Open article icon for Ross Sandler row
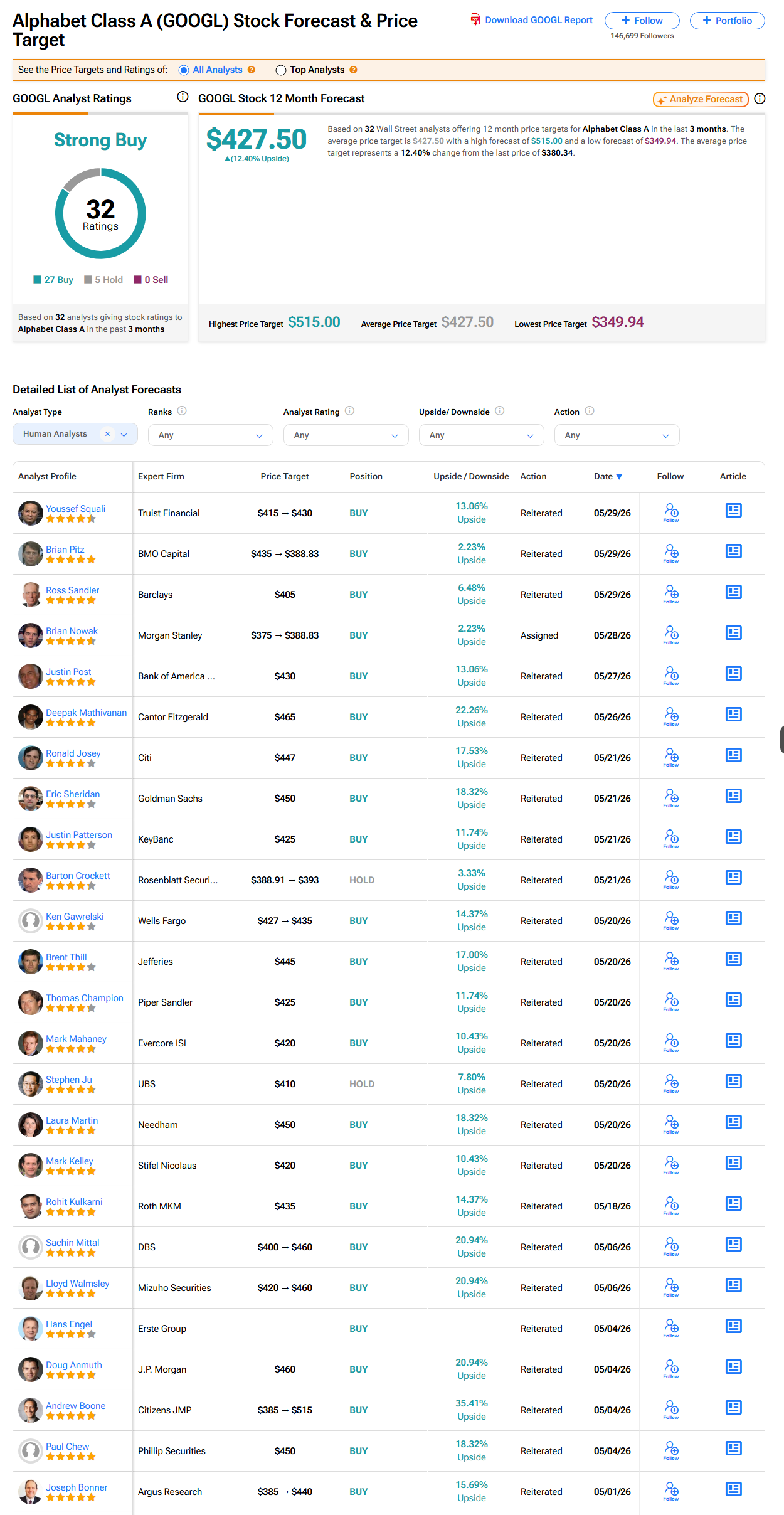Image resolution: width=784 pixels, height=1515 pixels. 734,592
